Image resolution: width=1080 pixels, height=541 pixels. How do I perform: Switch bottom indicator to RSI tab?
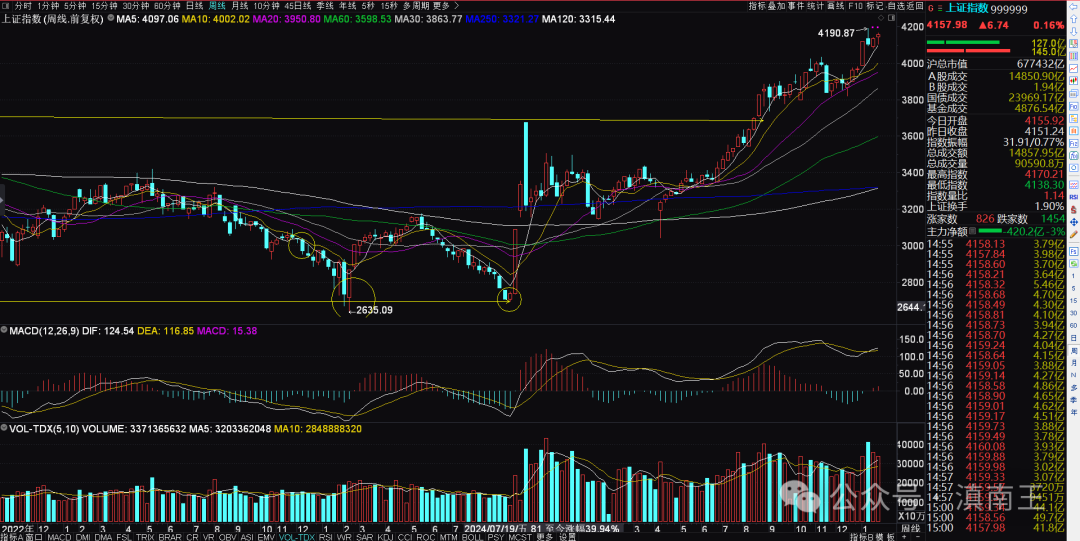pyautogui.click(x=326, y=537)
